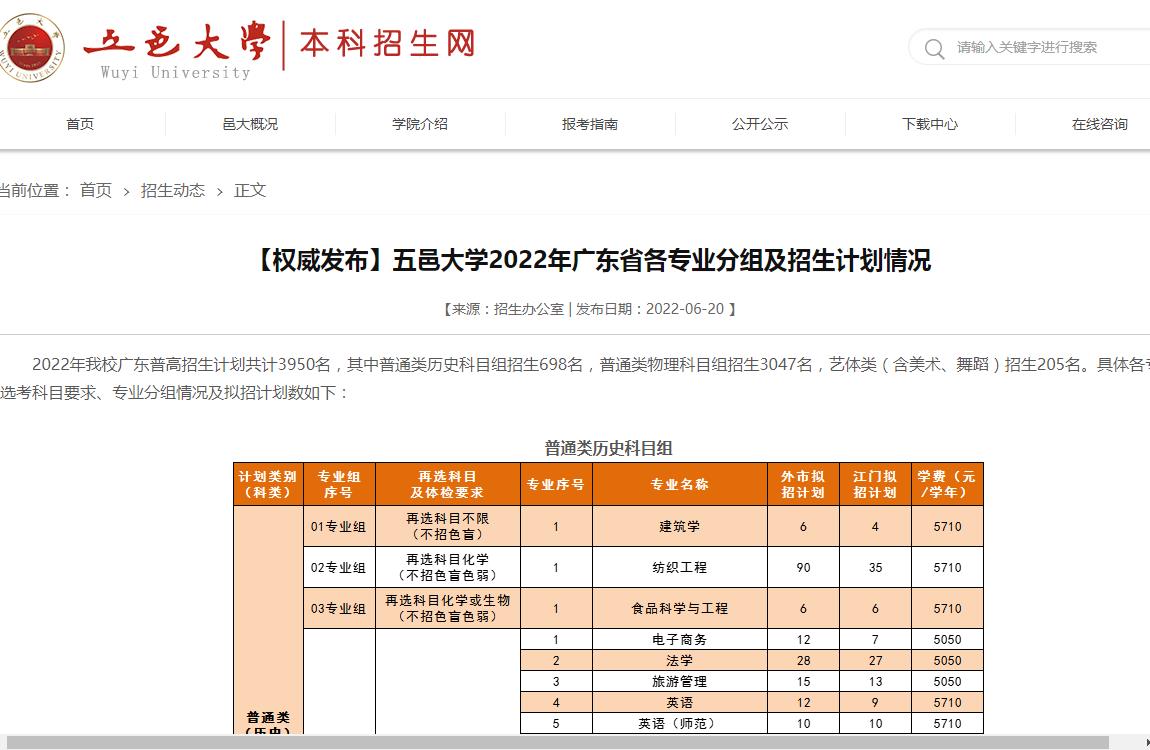
Task: Click the search magnifier icon
Action: tap(934, 48)
